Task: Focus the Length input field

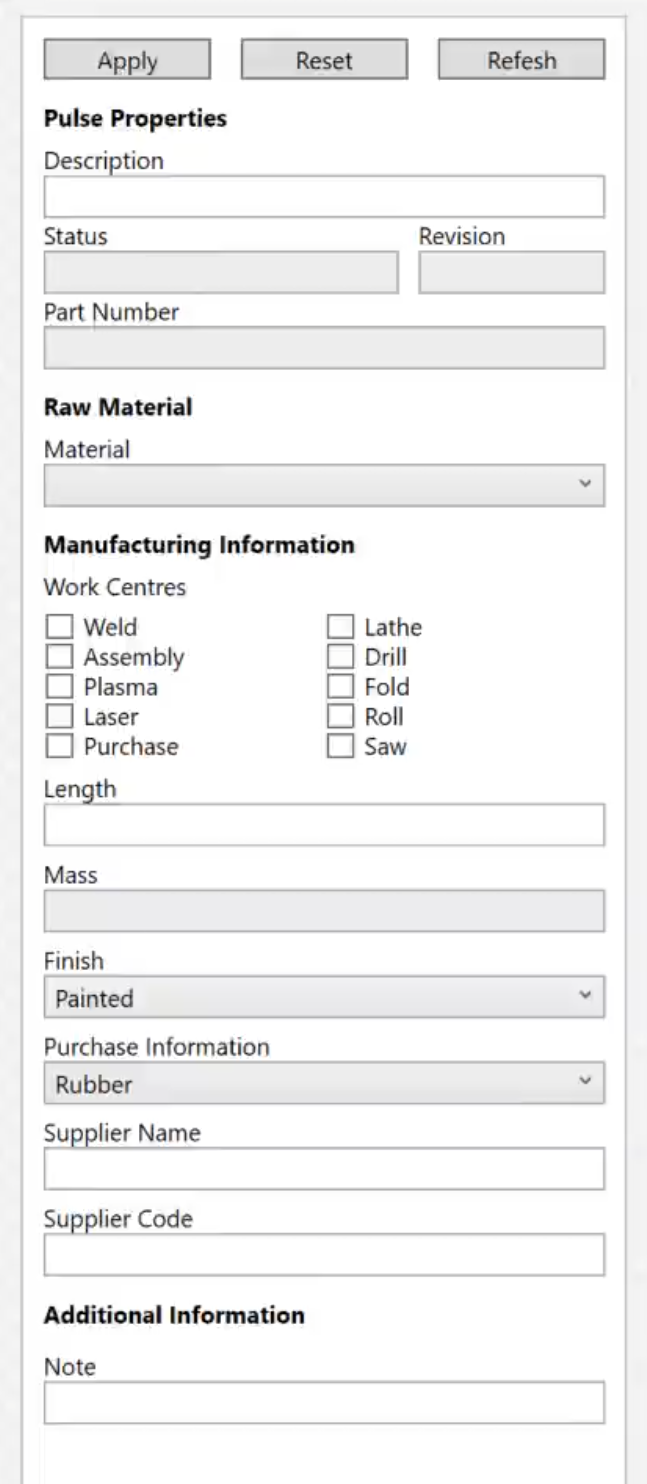Action: [324, 825]
